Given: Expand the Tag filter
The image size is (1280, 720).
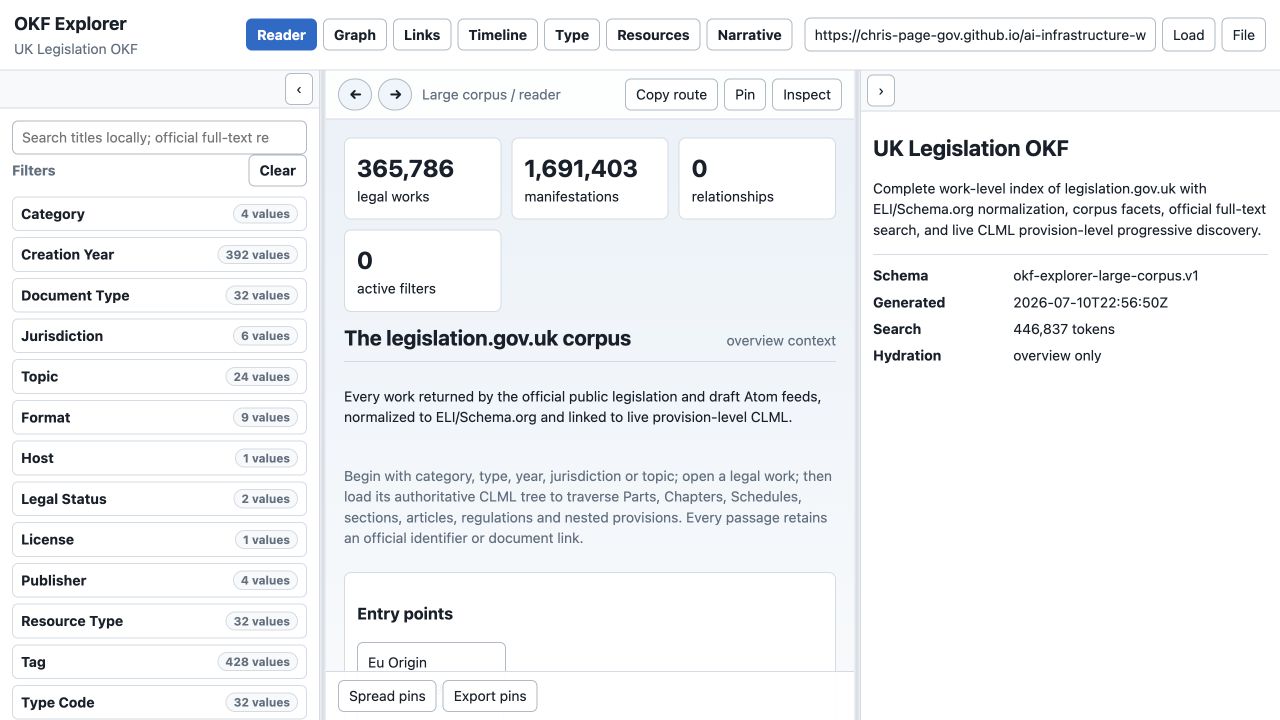Looking at the screenshot, I should coord(160,661).
